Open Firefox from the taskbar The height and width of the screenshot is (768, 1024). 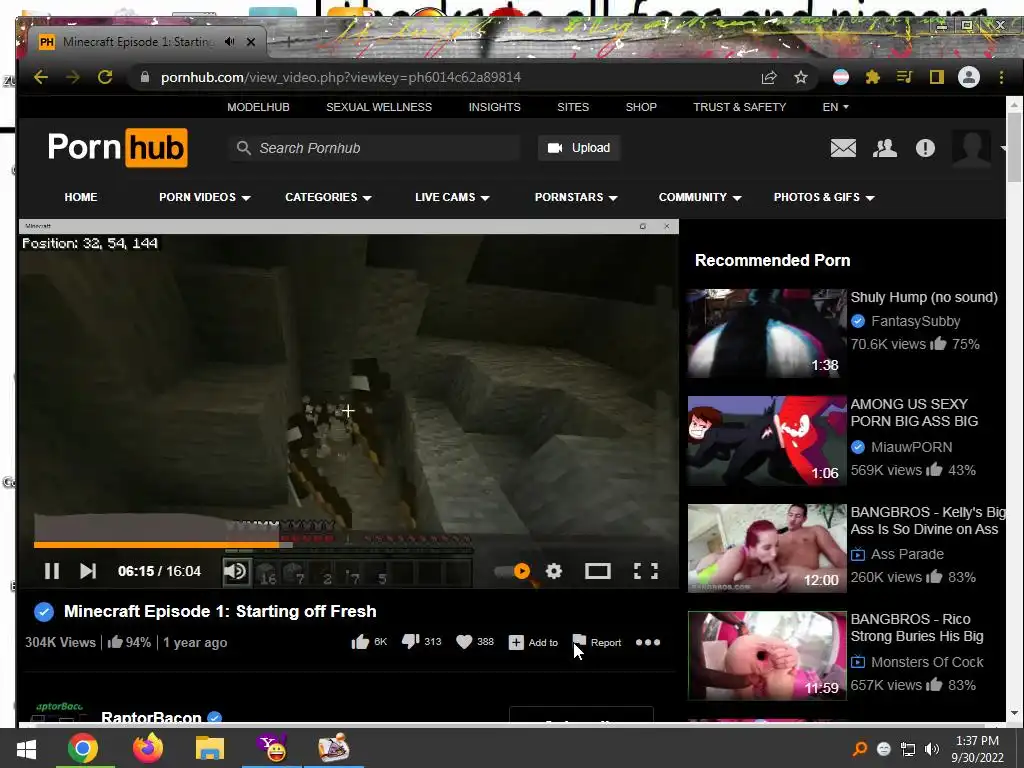tap(148, 748)
